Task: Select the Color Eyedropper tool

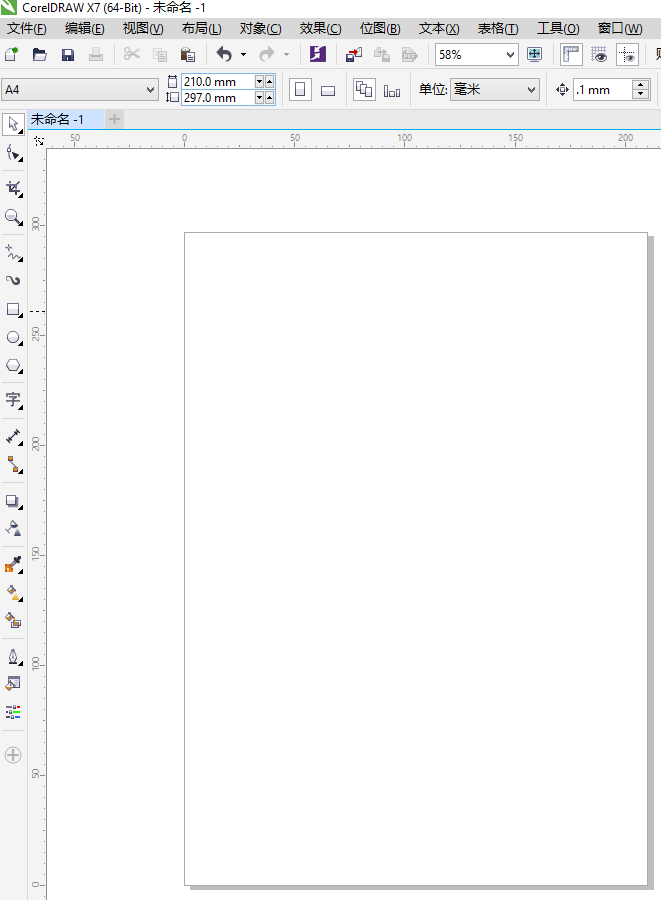Action: pyautogui.click(x=13, y=564)
